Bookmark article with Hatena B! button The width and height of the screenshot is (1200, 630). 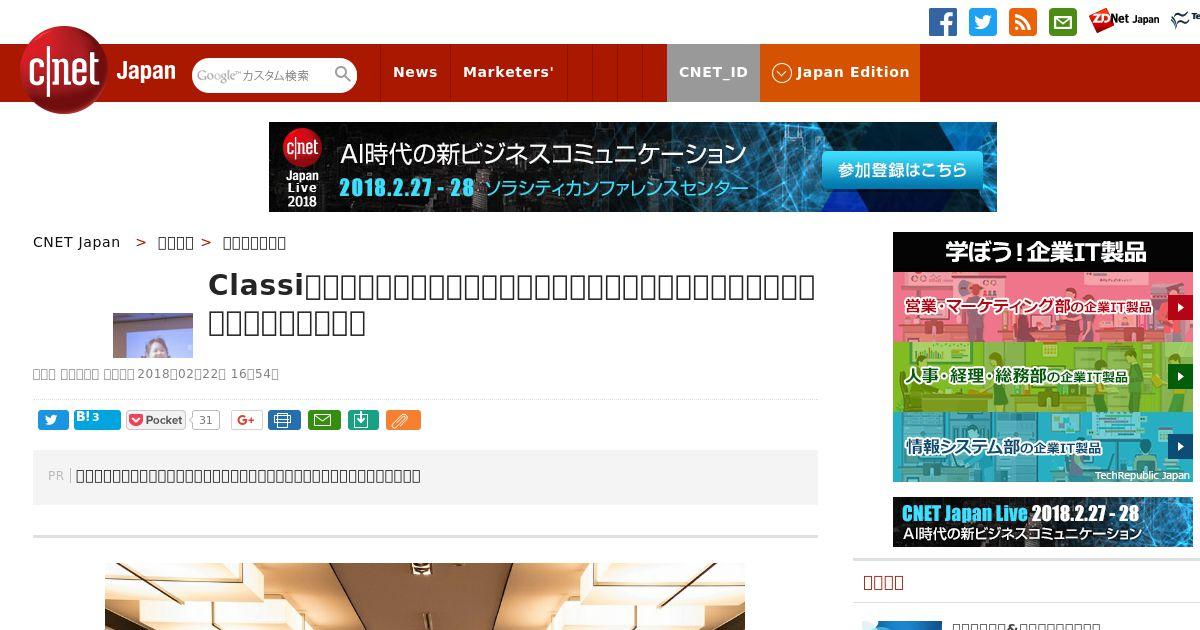(97, 419)
